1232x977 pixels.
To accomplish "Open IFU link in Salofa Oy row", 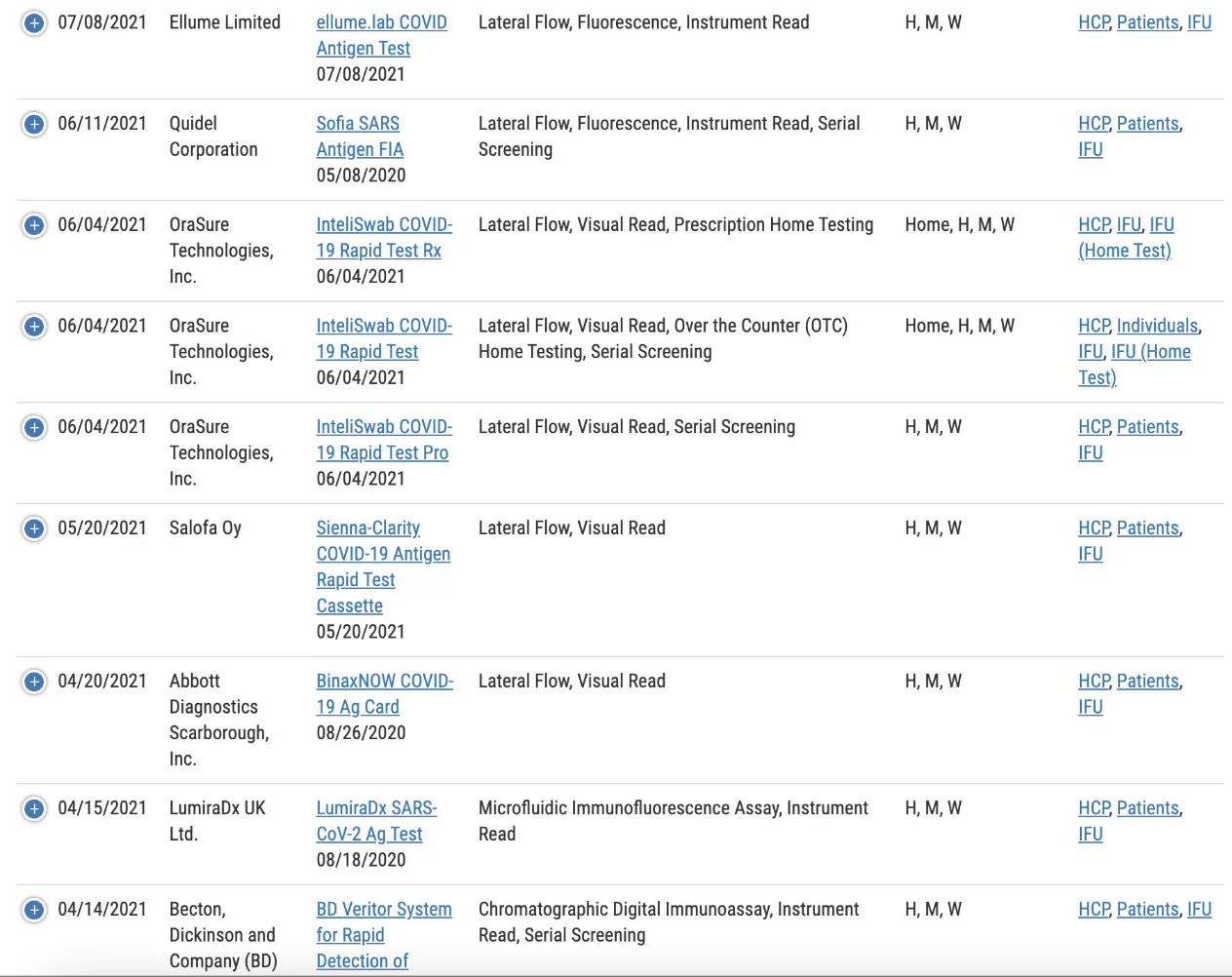I will click(x=1091, y=554).
